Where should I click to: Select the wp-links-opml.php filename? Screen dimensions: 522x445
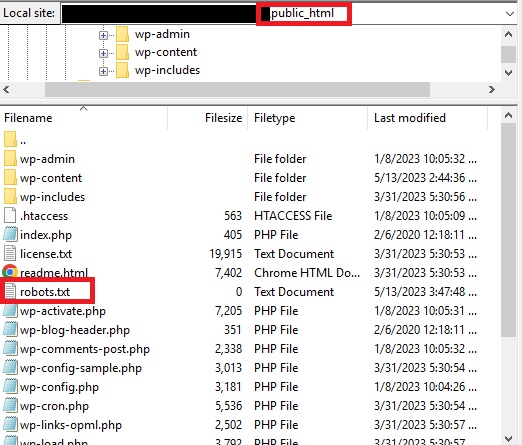tap(71, 425)
